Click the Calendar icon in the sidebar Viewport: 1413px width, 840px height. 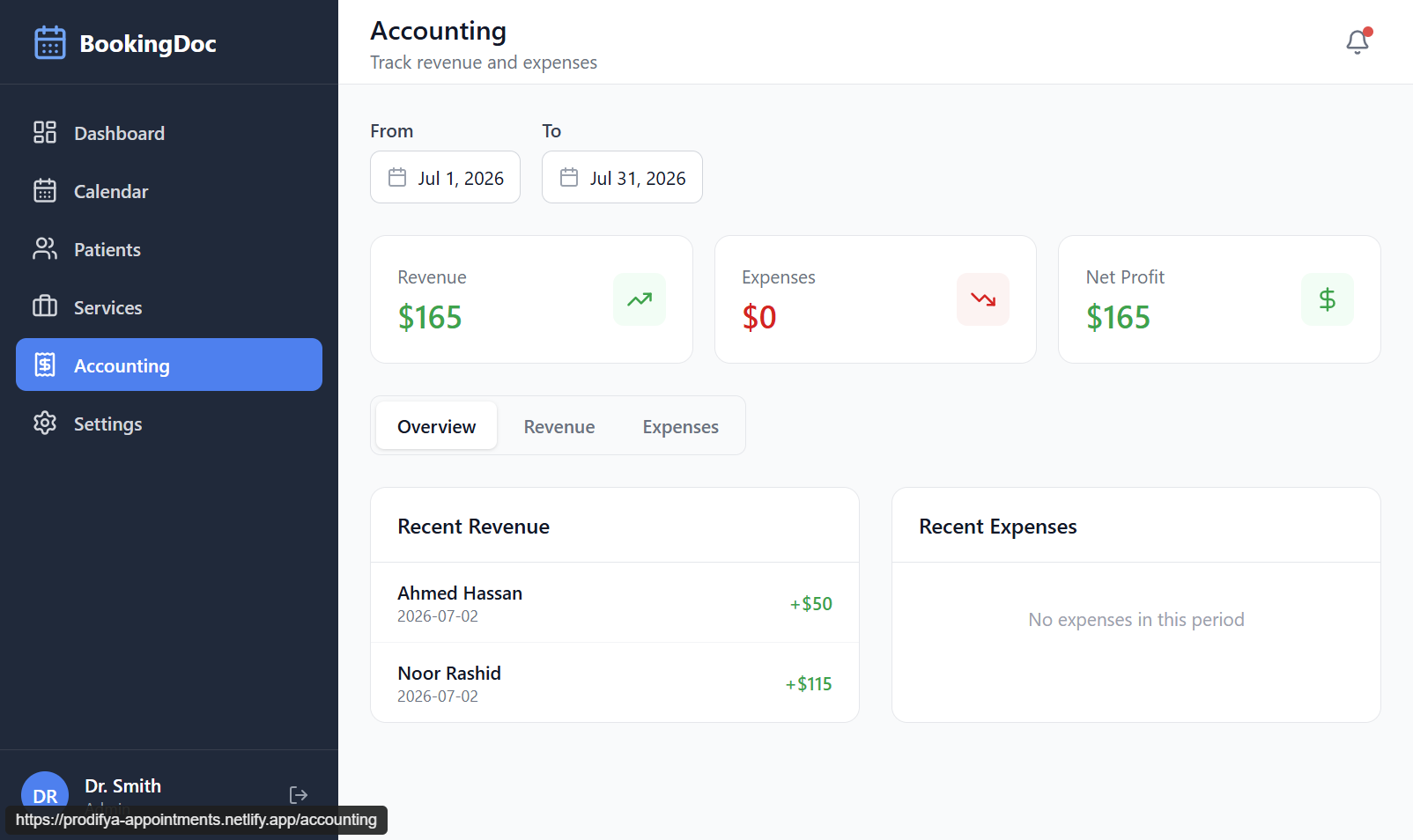coord(45,190)
